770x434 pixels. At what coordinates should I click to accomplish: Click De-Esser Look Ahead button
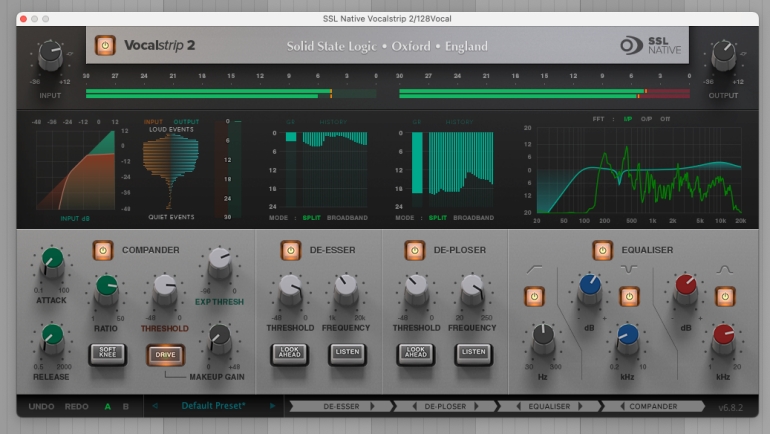[x=290, y=353]
